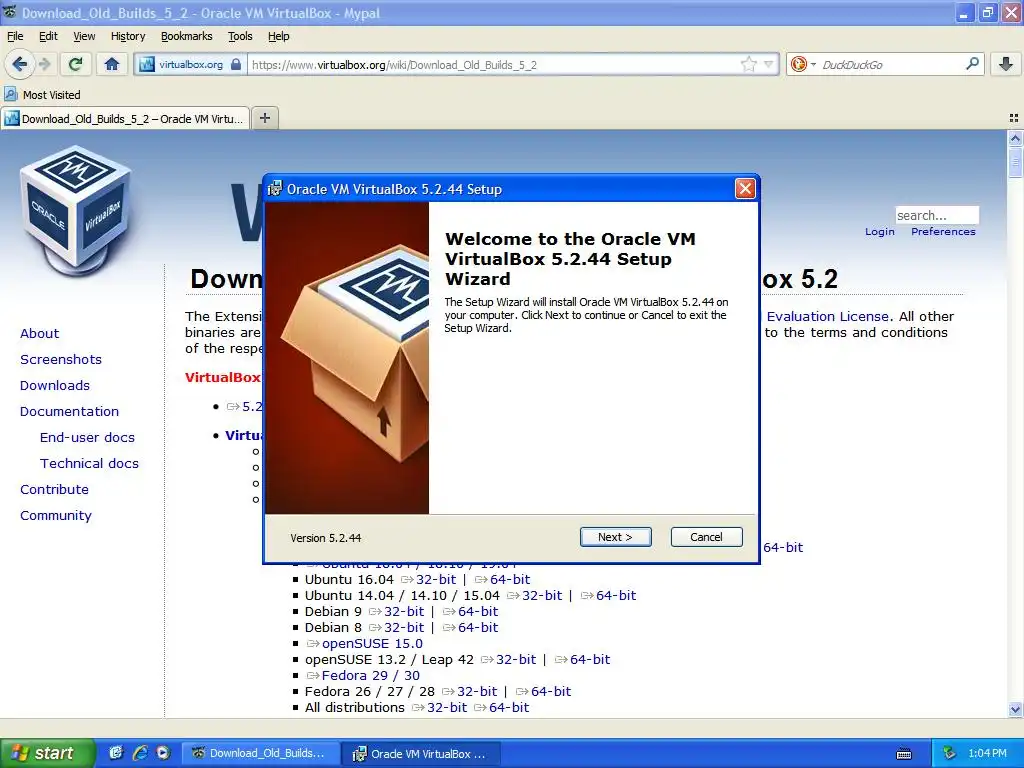Open the Contribute sidebar link
The image size is (1024, 768).
[x=54, y=489]
